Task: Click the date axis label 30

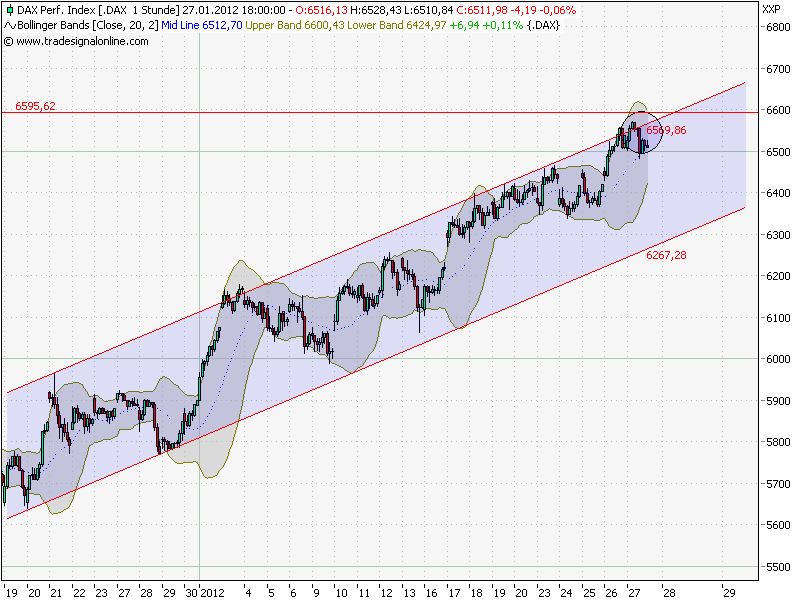Action: tap(191, 593)
